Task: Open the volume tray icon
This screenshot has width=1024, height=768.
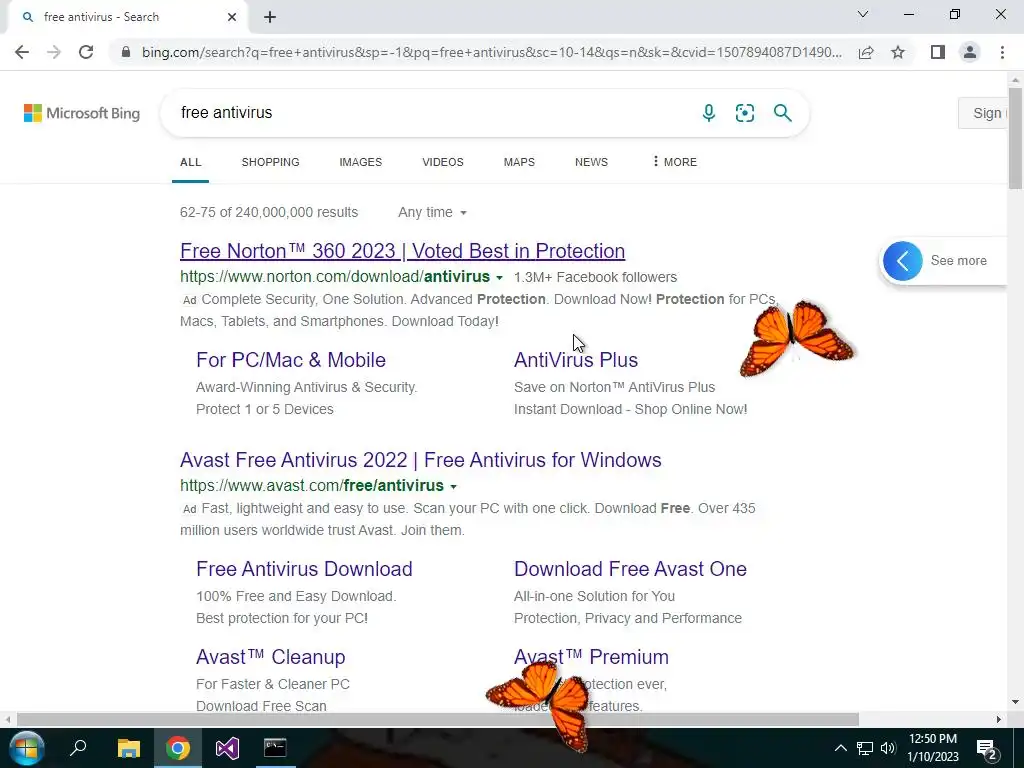Action: [888, 748]
